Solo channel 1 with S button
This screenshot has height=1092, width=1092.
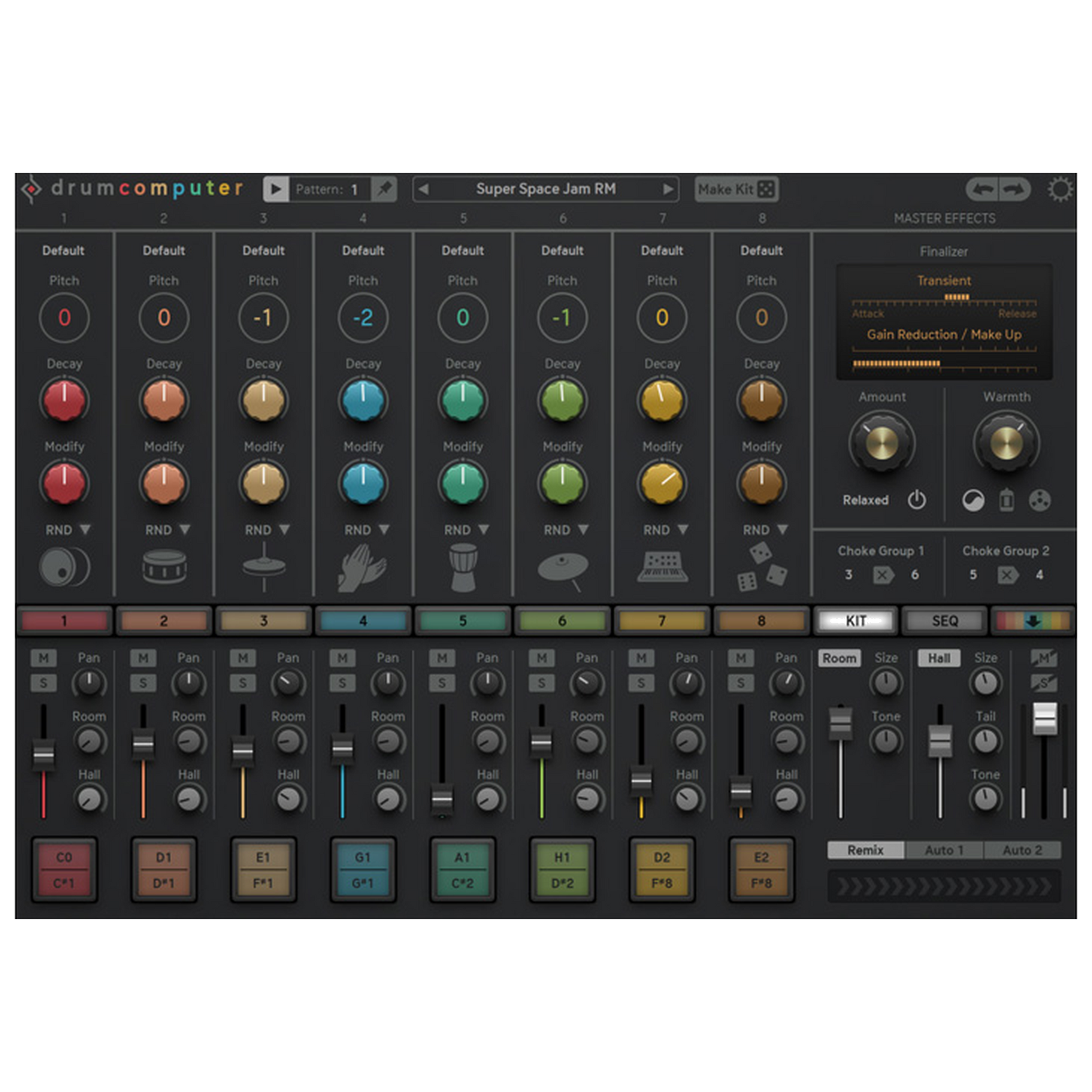(44, 683)
